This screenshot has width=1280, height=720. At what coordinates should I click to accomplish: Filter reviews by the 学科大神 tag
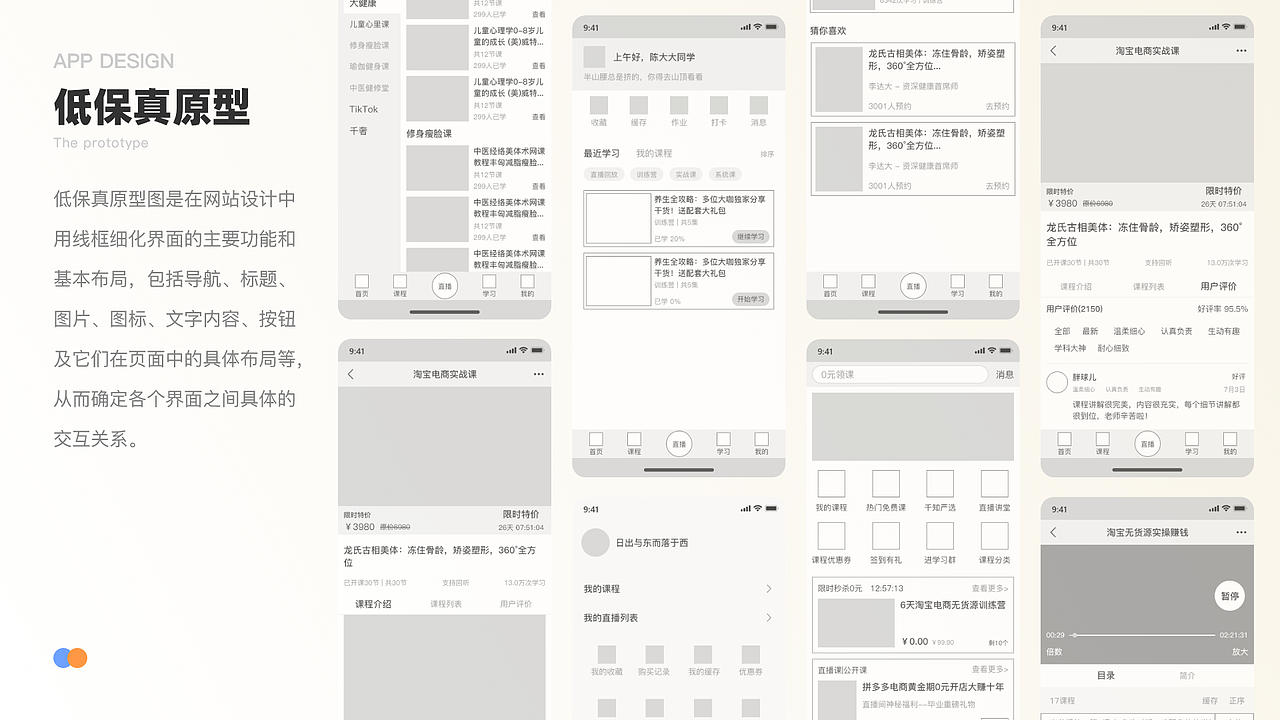click(1069, 348)
